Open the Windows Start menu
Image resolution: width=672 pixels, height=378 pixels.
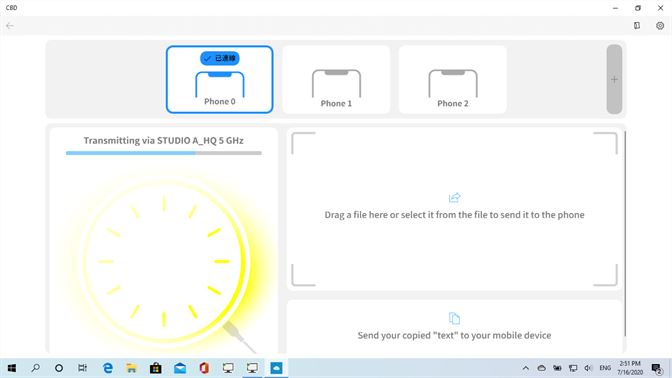12,368
